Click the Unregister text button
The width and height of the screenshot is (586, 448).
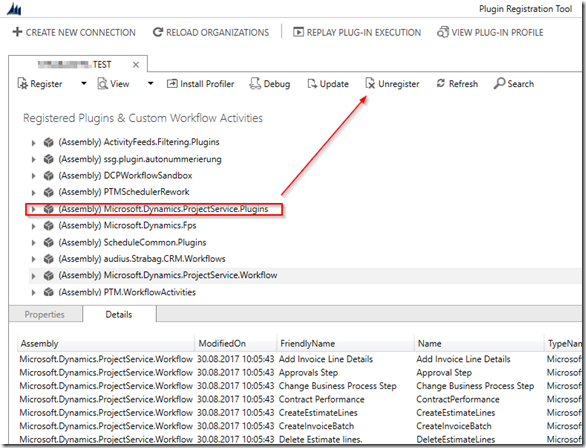click(x=398, y=84)
